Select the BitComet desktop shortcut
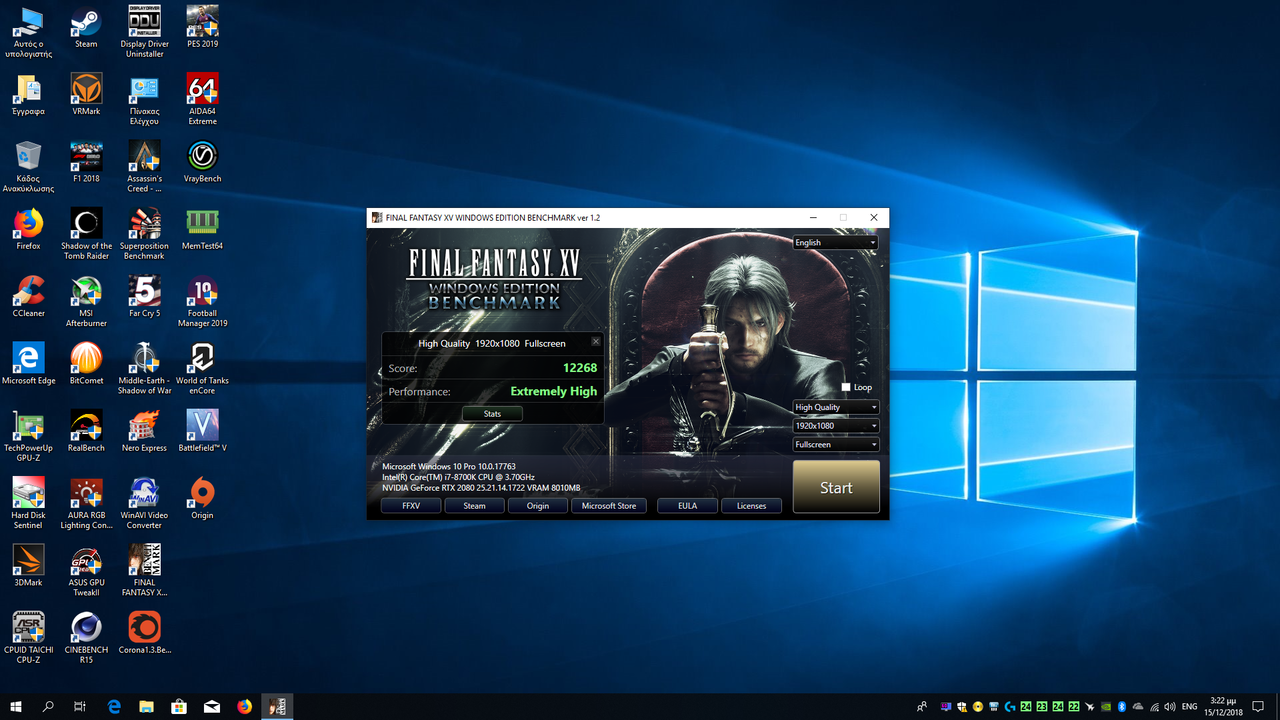 (x=86, y=363)
